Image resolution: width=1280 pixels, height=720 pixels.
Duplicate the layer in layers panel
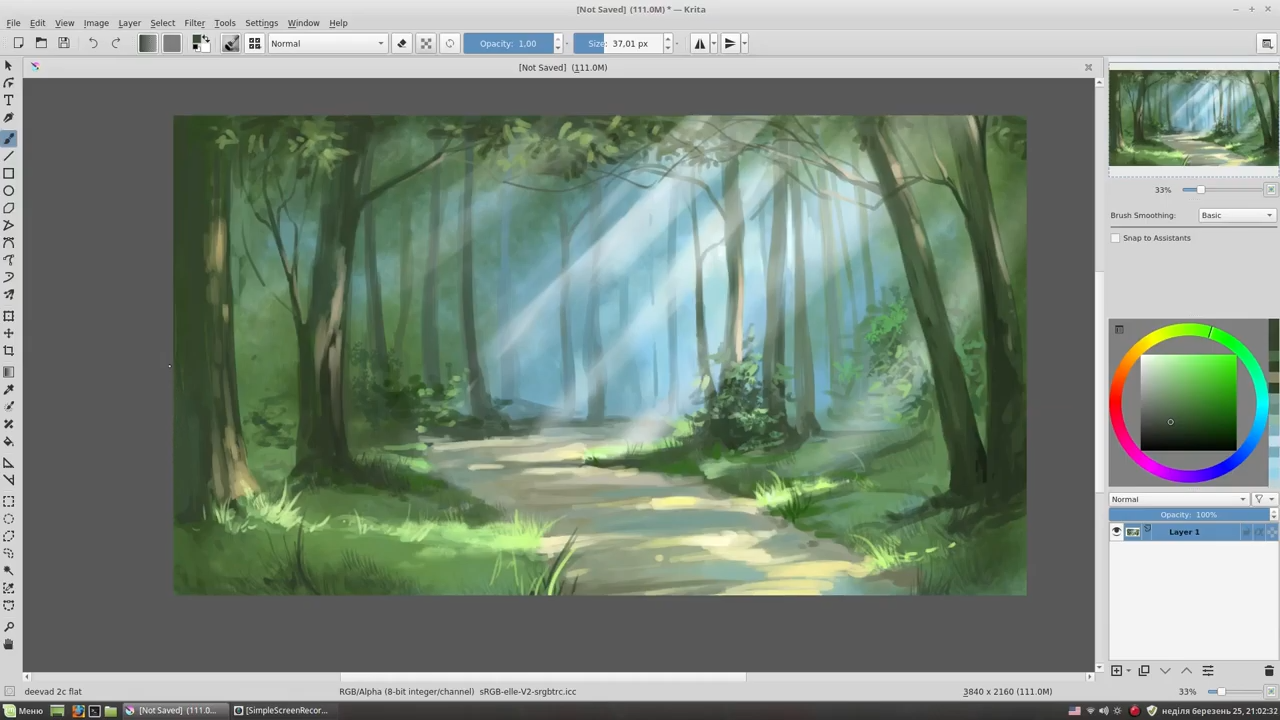click(x=1144, y=671)
